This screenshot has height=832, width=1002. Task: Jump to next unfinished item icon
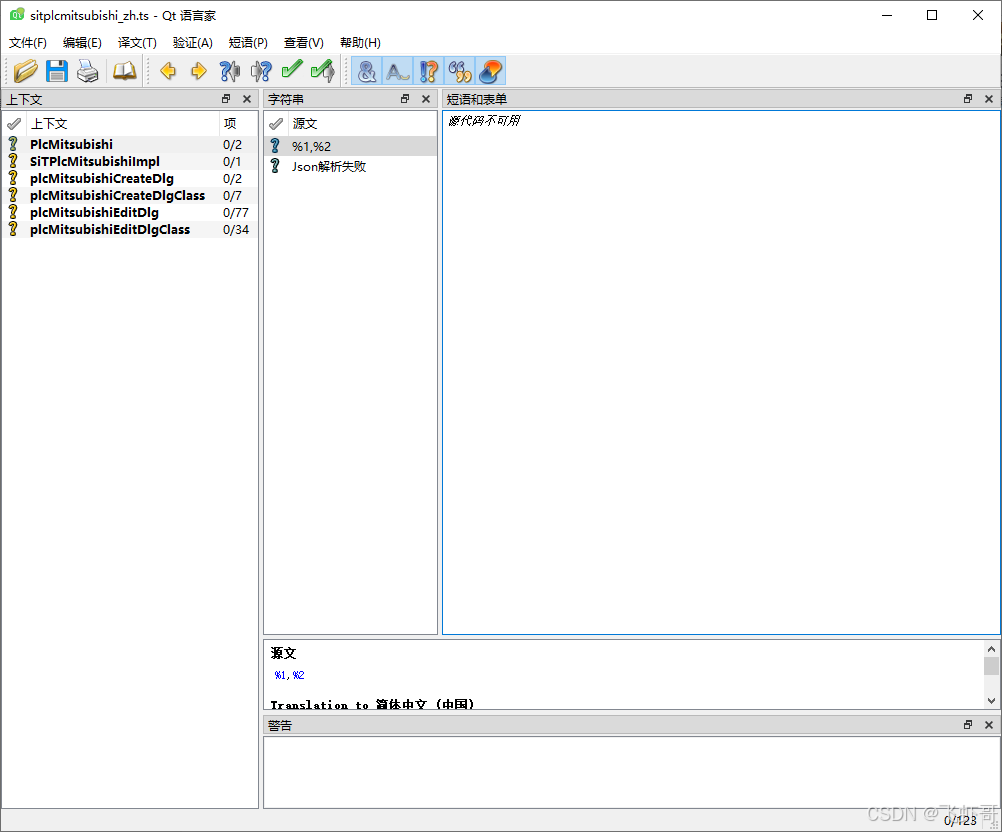(x=261, y=71)
